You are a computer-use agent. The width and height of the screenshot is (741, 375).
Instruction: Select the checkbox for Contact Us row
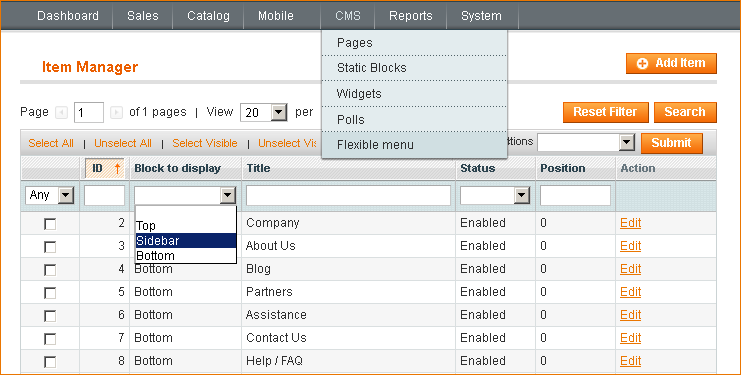pyautogui.click(x=50, y=339)
